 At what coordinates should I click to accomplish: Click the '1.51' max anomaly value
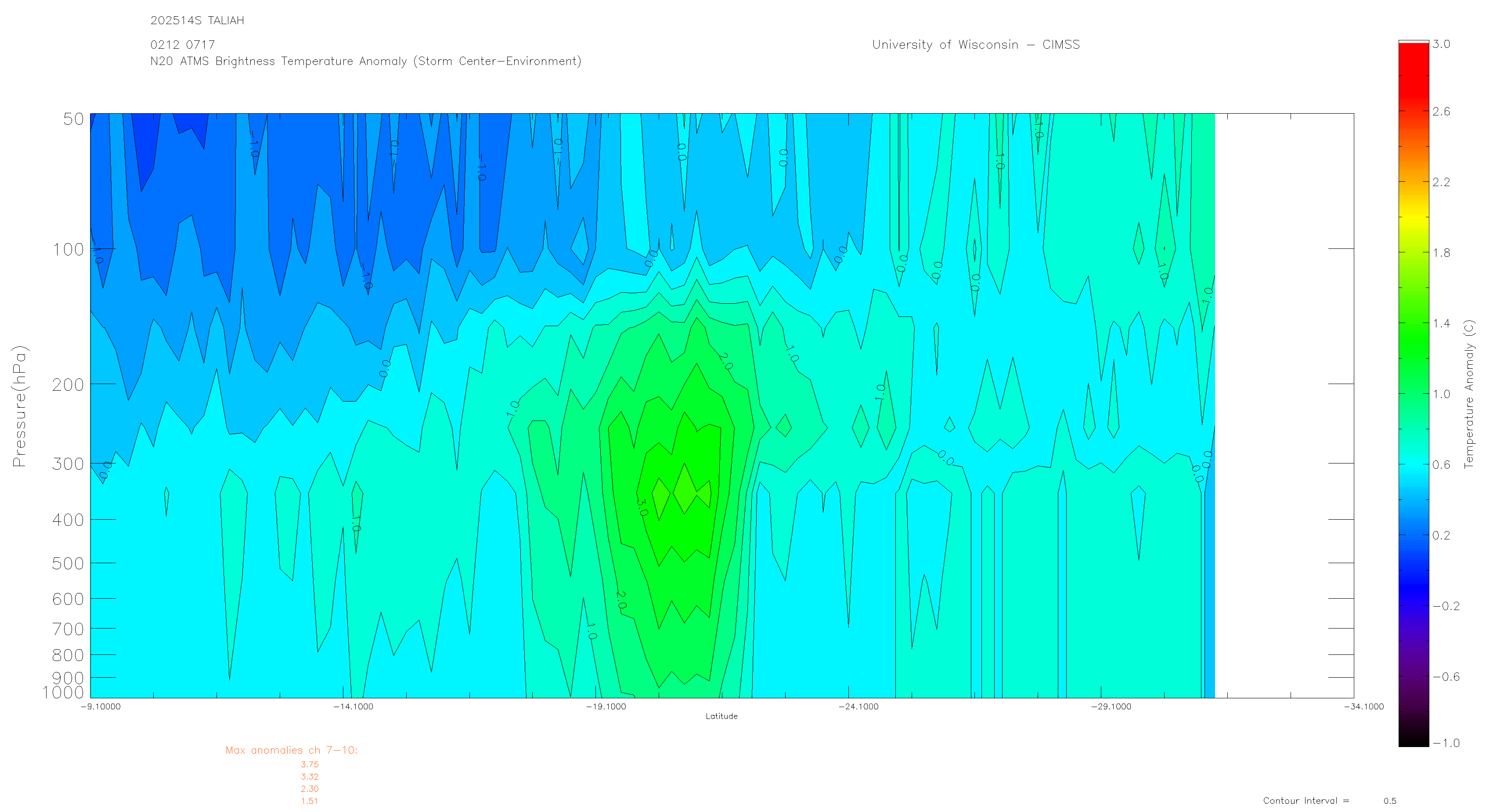pos(310,801)
